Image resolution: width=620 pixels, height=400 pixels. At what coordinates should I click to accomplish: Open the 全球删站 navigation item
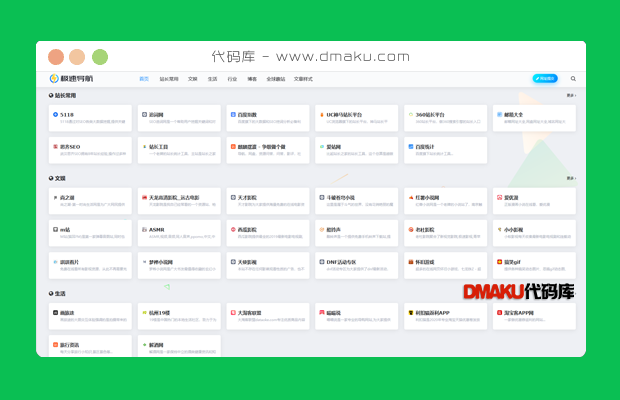tap(275, 78)
